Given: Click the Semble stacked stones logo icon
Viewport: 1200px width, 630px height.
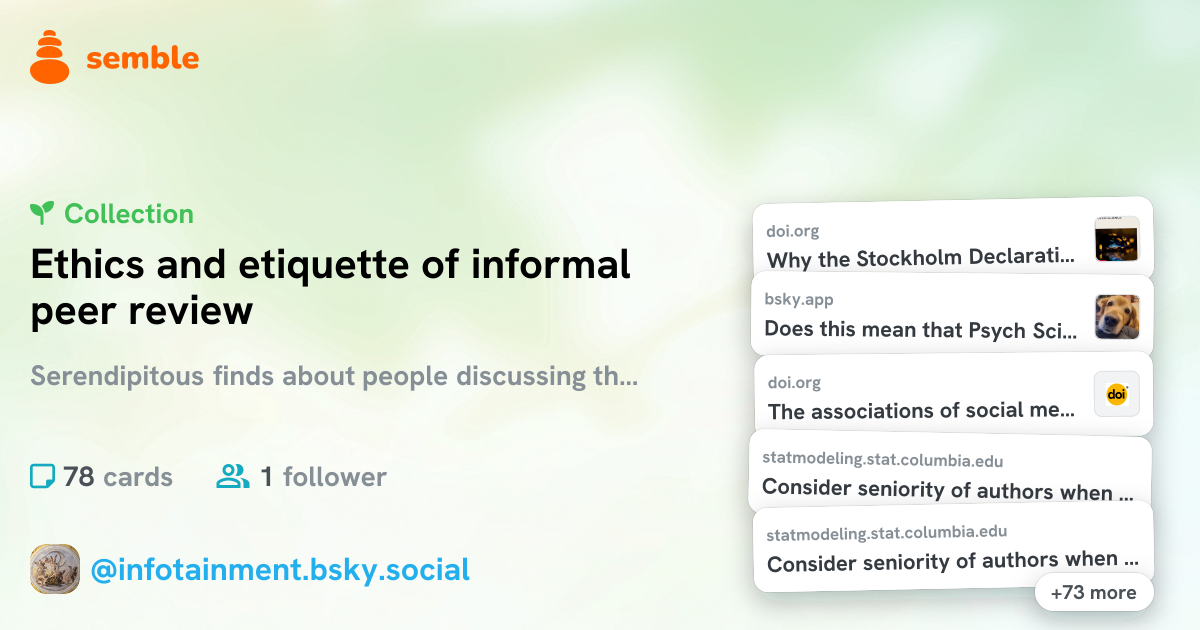Looking at the screenshot, I should tap(50, 57).
